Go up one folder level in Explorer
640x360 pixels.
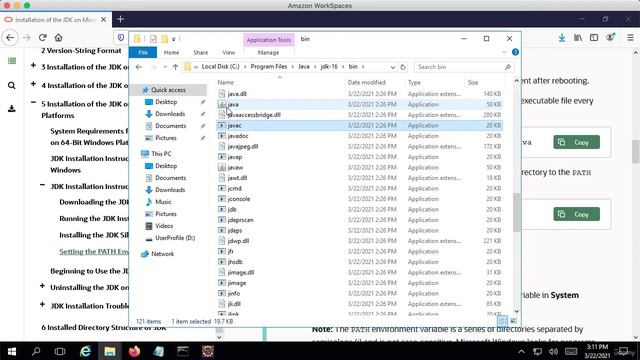(x=176, y=67)
